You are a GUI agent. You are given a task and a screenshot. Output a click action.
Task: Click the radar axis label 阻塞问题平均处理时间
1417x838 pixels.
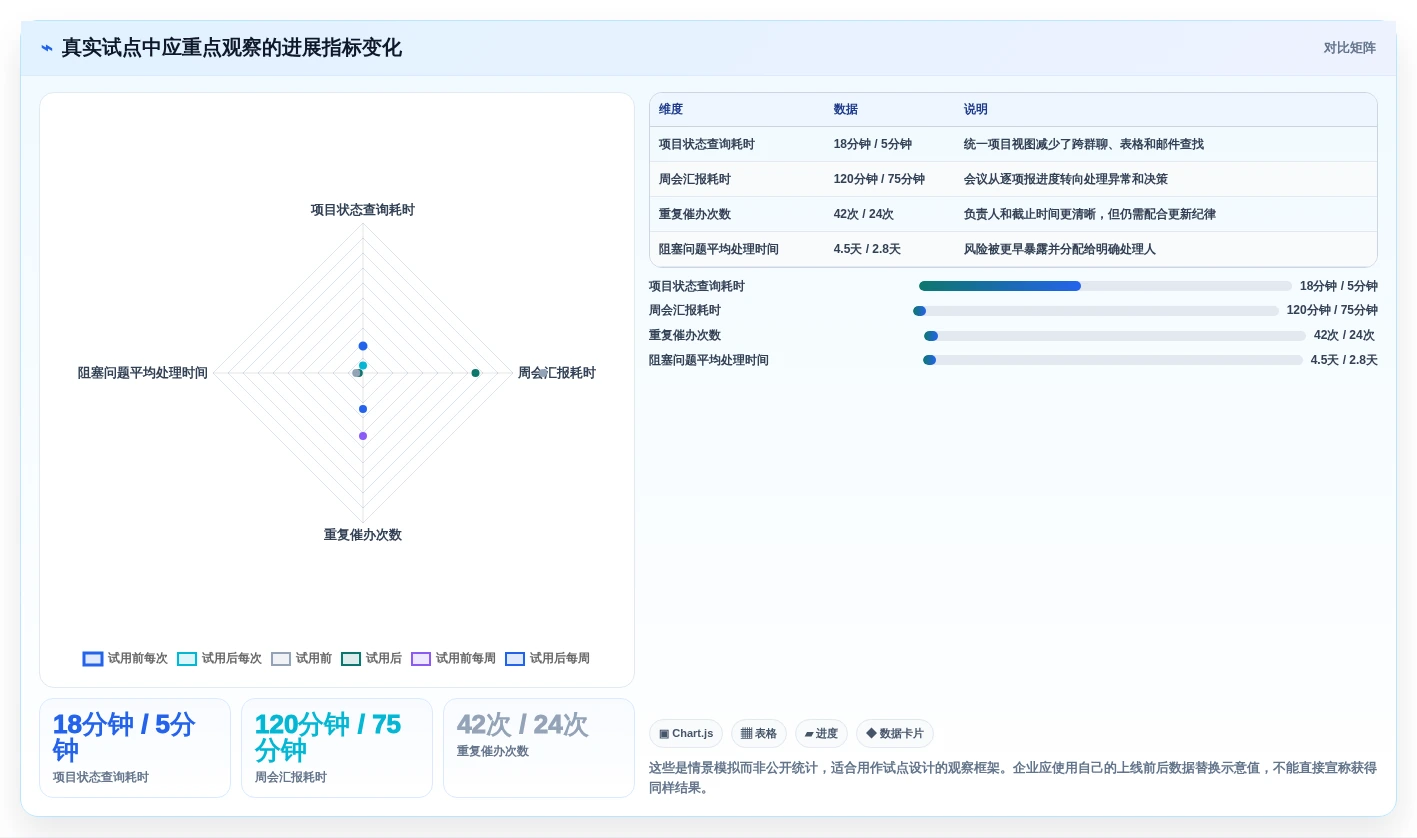click(x=143, y=373)
